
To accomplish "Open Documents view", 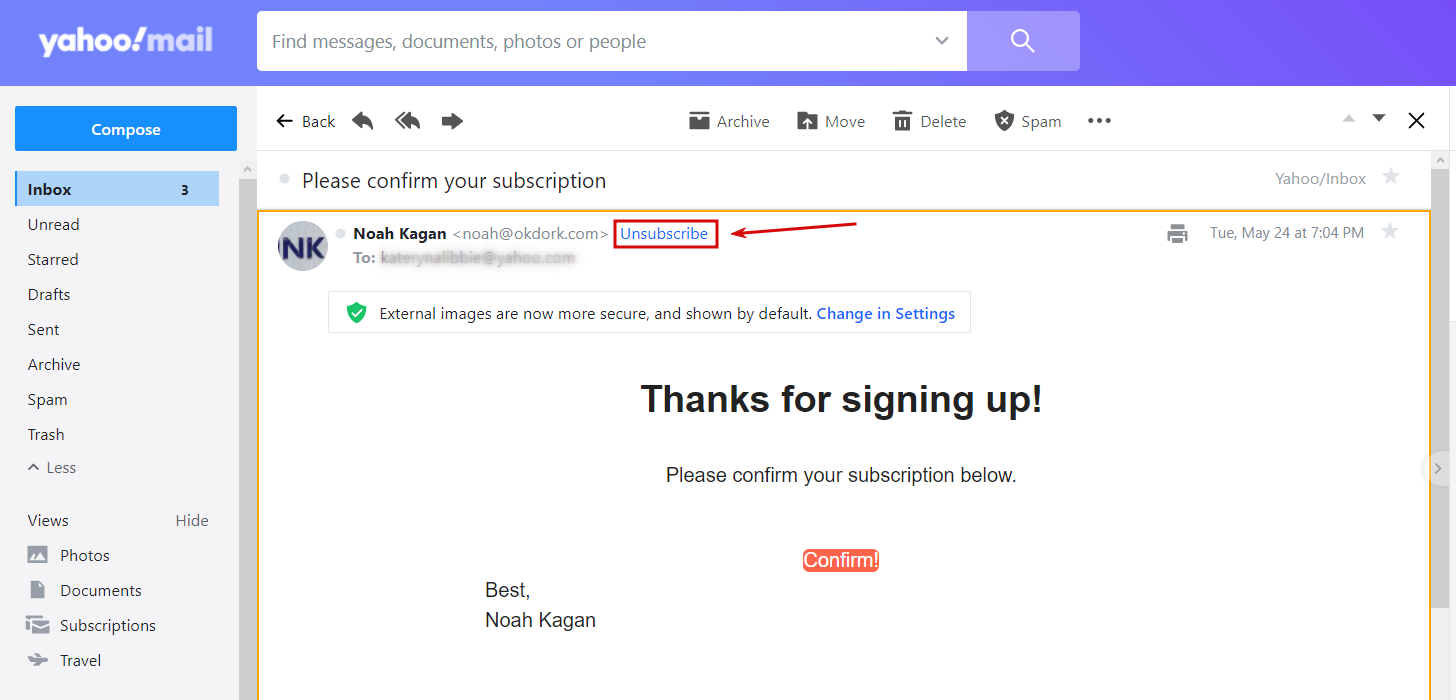I will pyautogui.click(x=85, y=590).
